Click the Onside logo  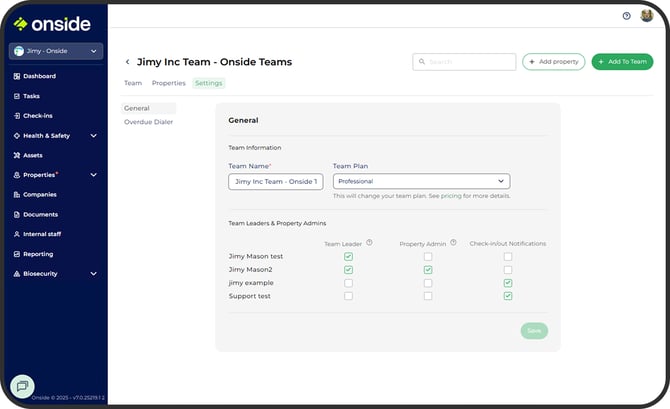click(x=52, y=24)
